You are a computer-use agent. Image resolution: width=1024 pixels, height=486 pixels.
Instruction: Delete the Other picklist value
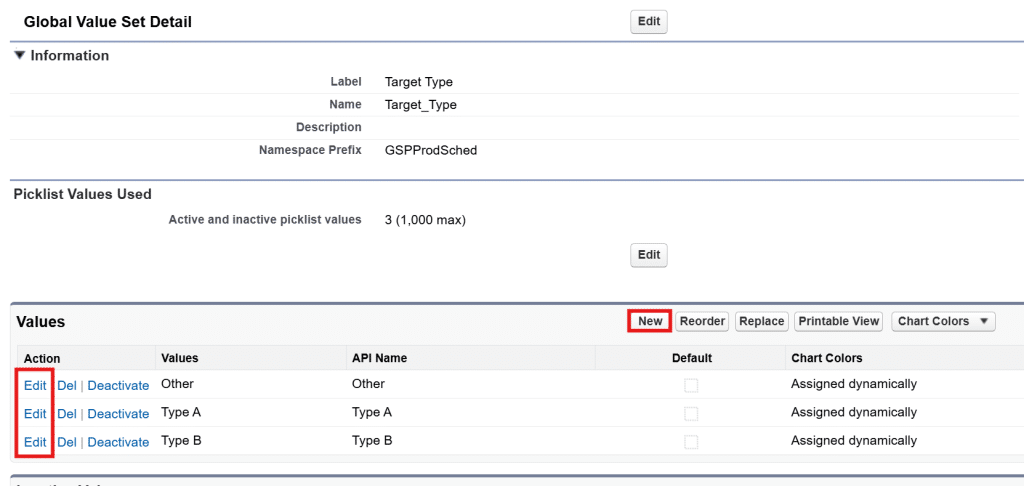click(x=66, y=385)
